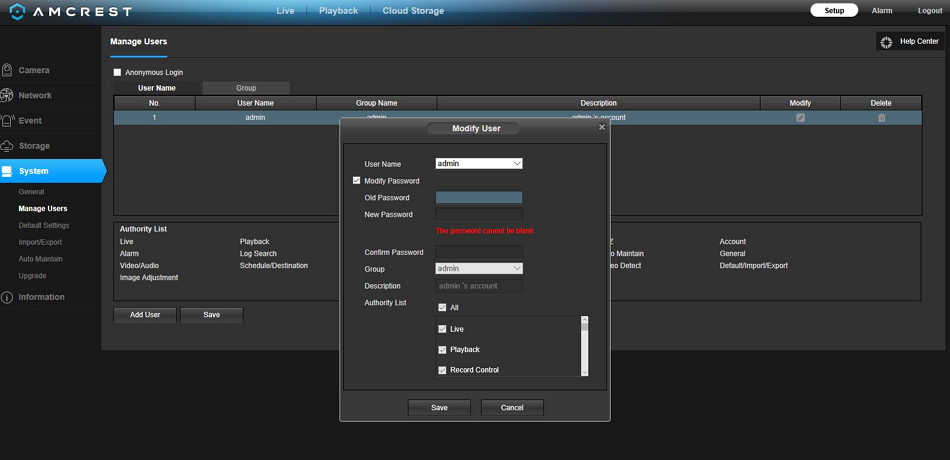Toggle the All authority checkbox
The image size is (950, 460).
[x=442, y=307]
